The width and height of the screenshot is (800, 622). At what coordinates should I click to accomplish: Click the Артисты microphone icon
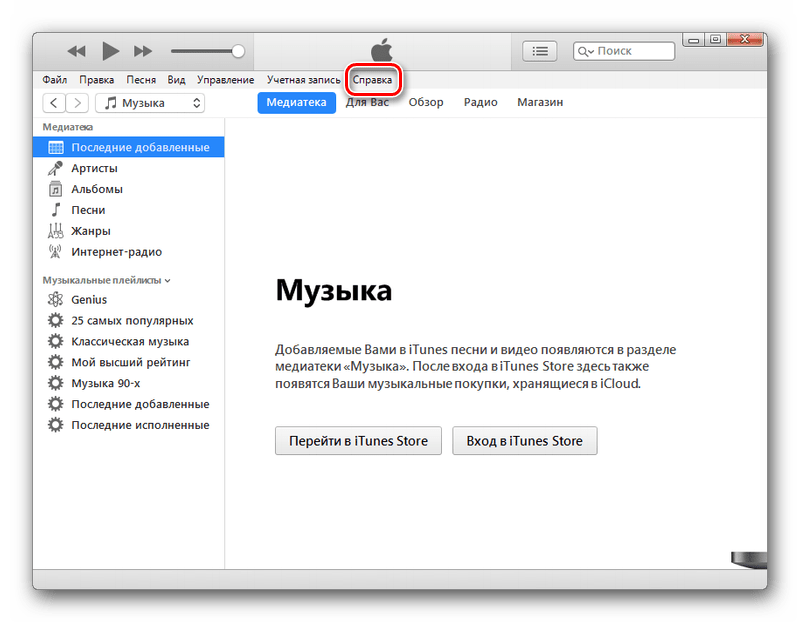[55, 168]
